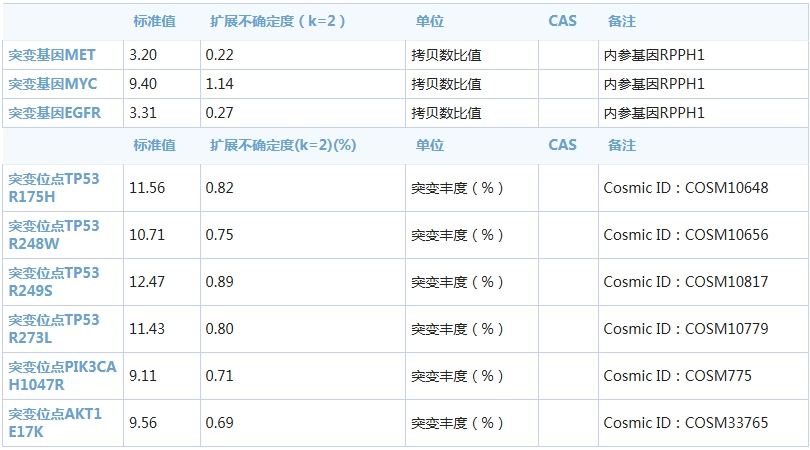Select the R273L uncertainty value 0.80
The height and width of the screenshot is (450, 810).
click(x=220, y=329)
